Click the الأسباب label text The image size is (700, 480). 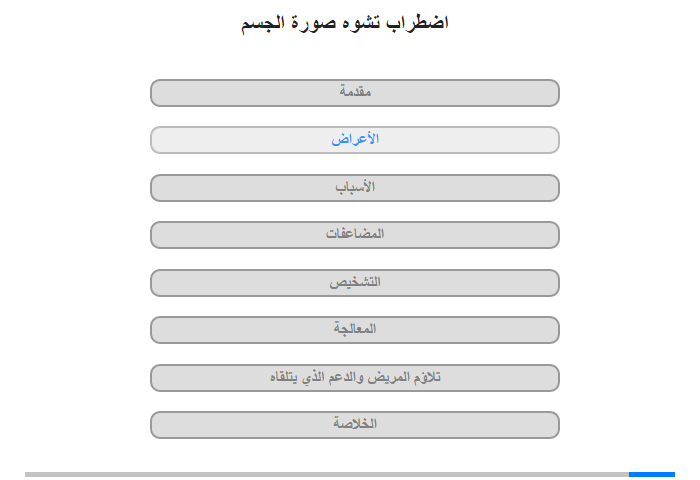(x=355, y=187)
